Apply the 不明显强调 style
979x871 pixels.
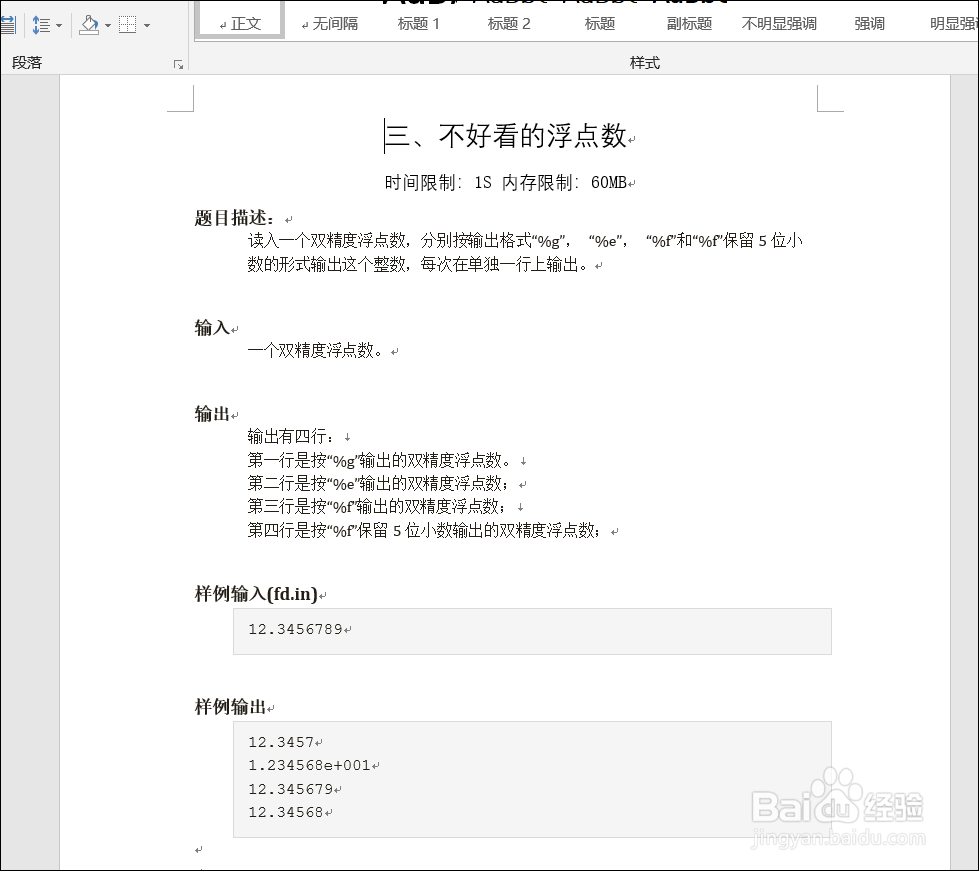point(779,24)
